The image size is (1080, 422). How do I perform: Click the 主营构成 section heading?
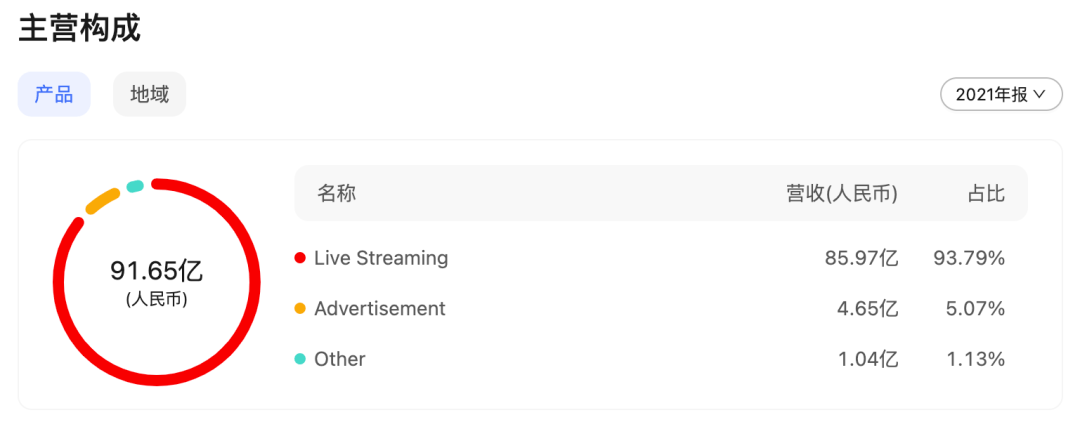(80, 27)
